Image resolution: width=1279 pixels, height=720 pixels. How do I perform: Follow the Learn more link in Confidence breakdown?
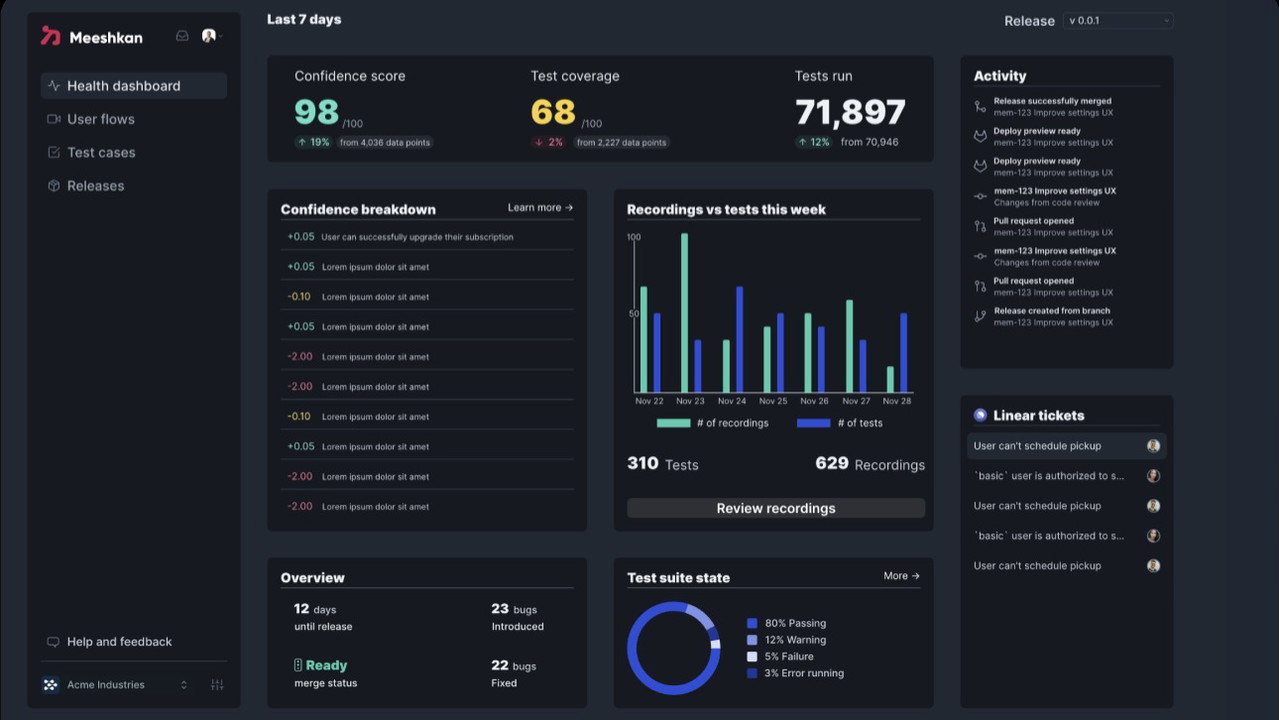click(x=540, y=208)
